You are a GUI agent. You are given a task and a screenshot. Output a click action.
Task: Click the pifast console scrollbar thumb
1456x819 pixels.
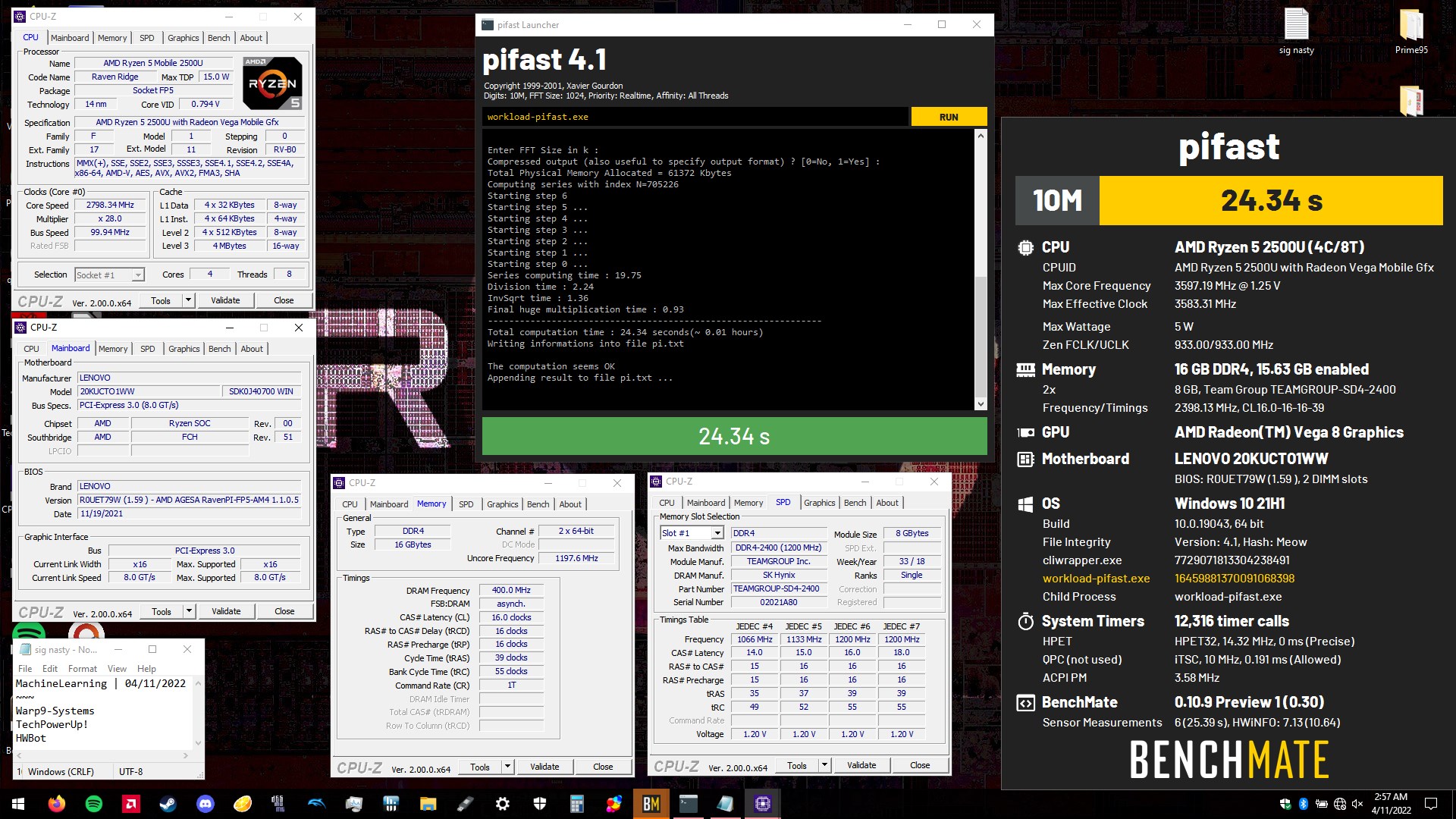point(981,337)
